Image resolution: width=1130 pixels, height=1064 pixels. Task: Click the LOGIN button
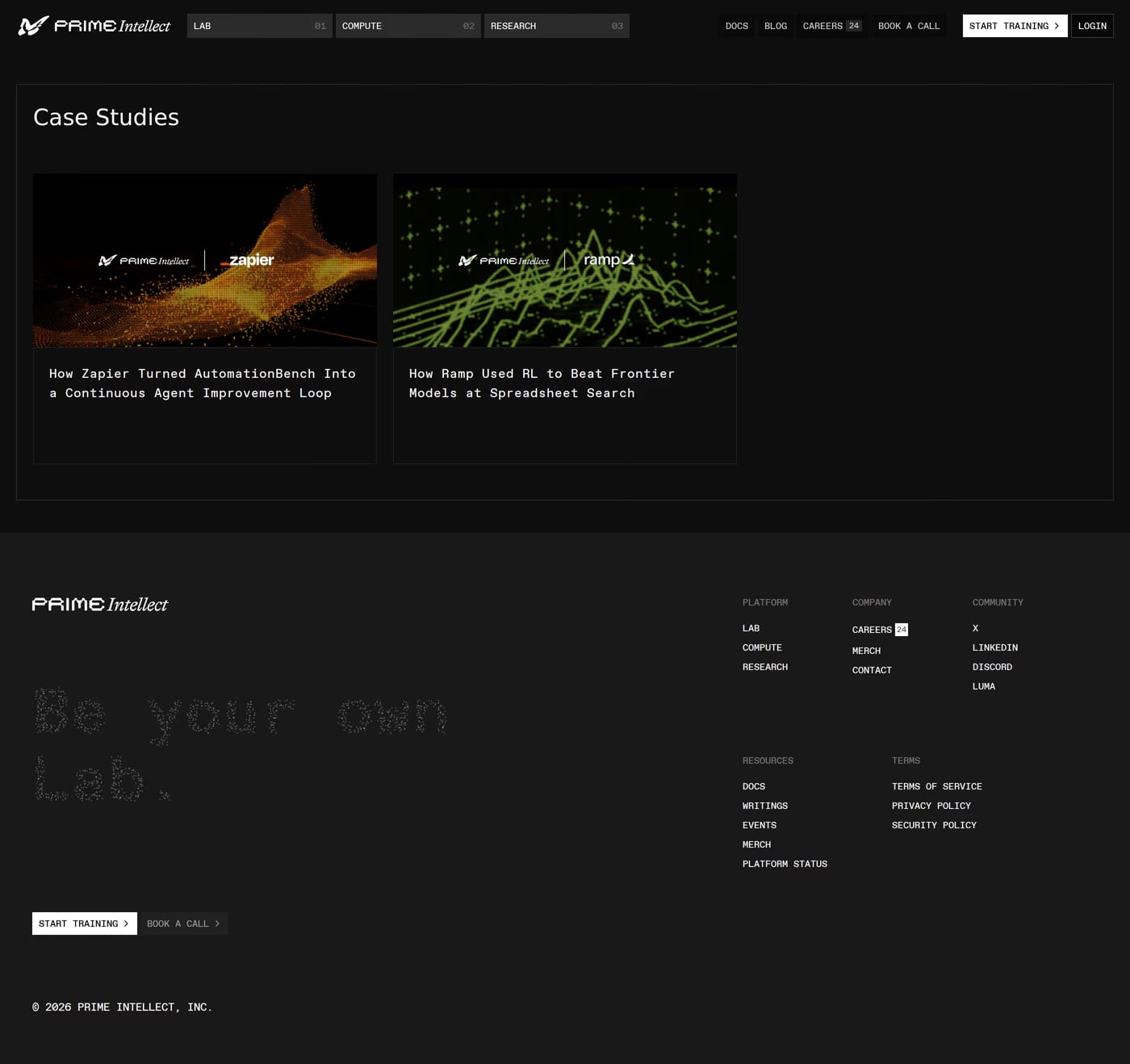point(1092,26)
